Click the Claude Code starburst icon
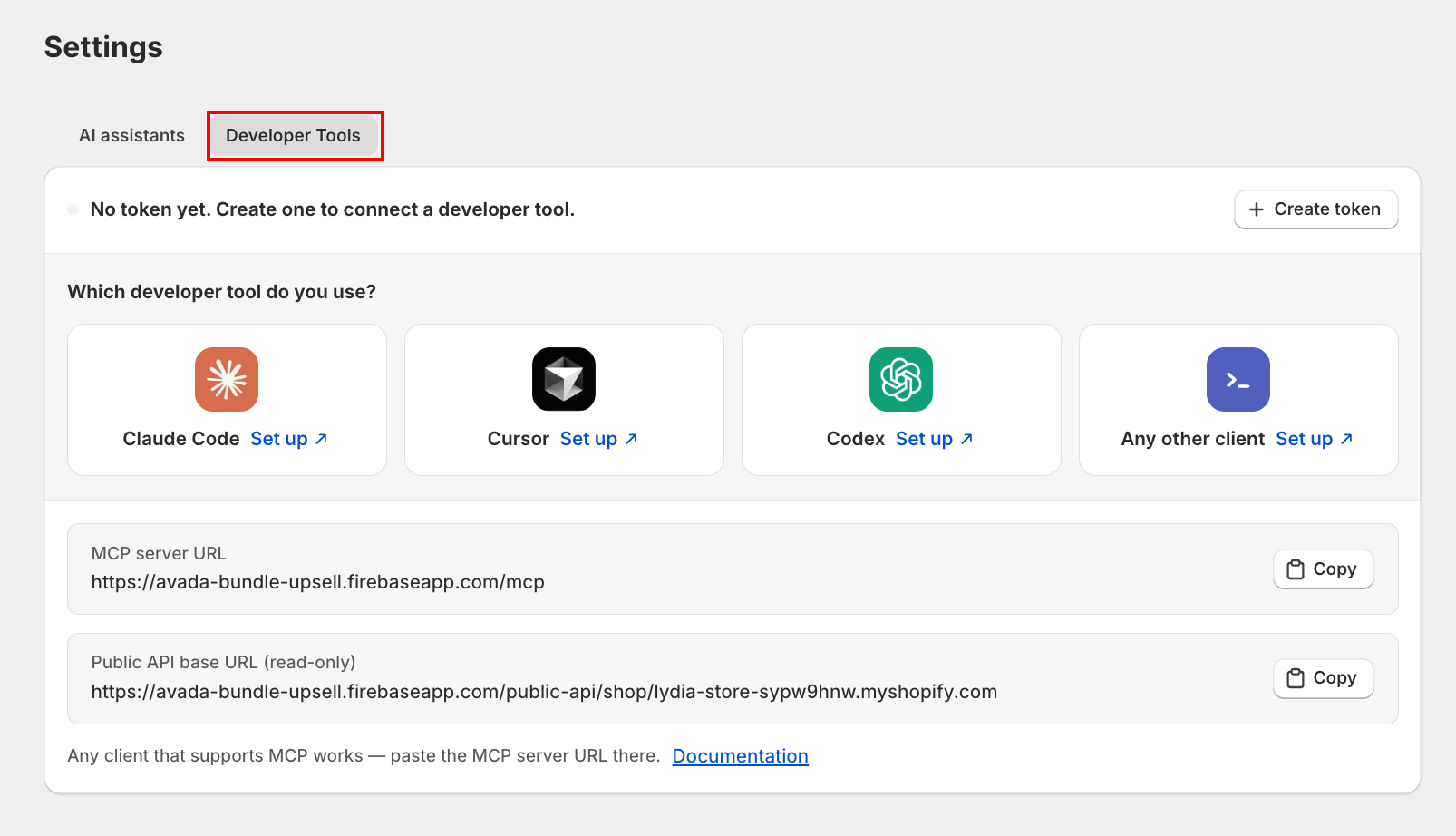 point(227,379)
